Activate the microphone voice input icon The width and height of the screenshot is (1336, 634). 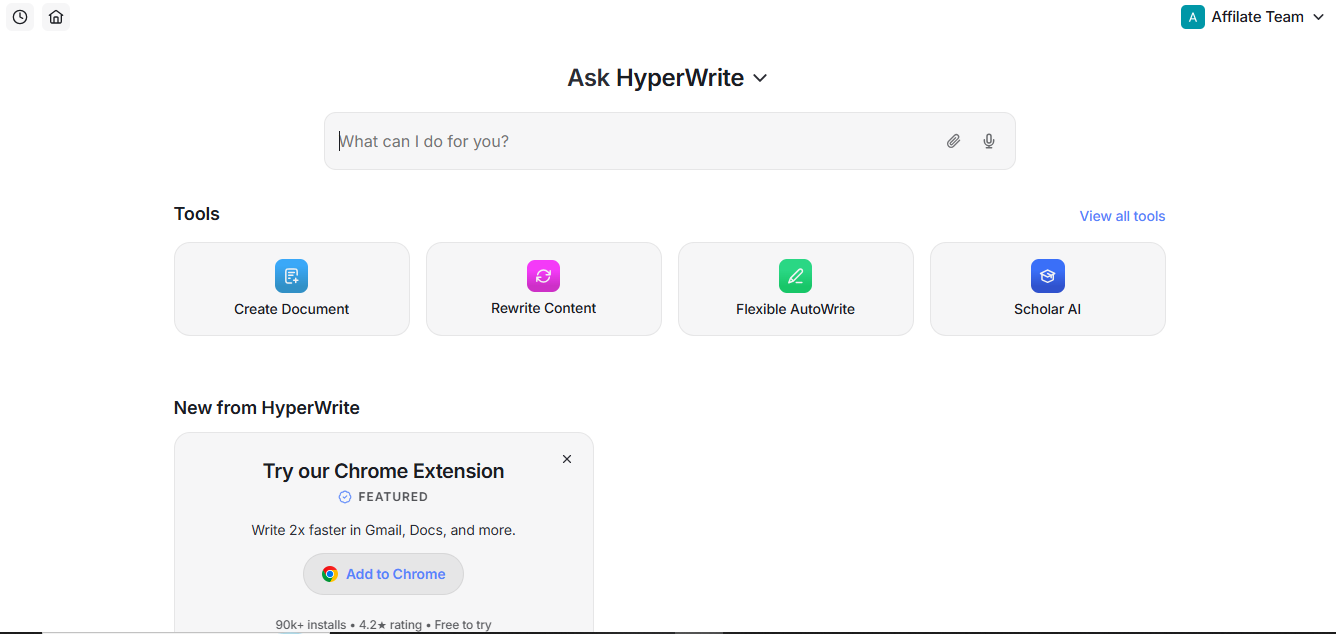[x=989, y=141]
